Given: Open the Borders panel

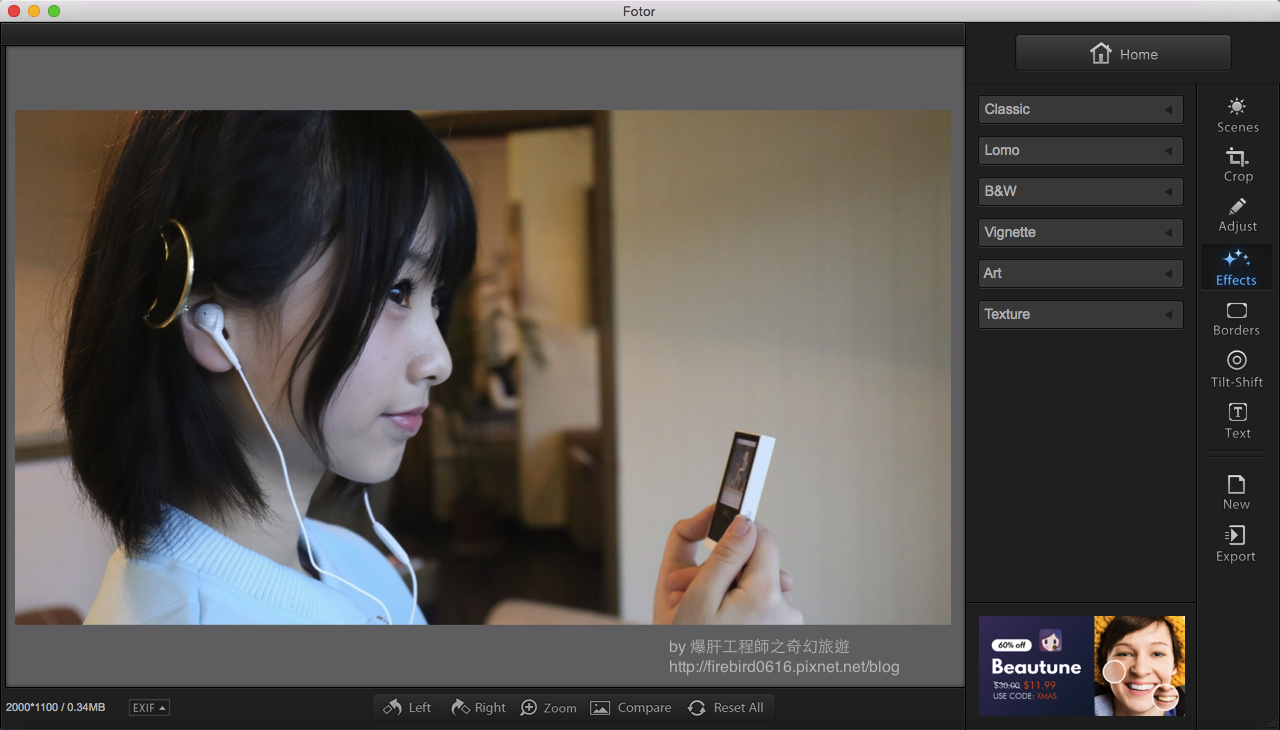Looking at the screenshot, I should pyautogui.click(x=1237, y=319).
